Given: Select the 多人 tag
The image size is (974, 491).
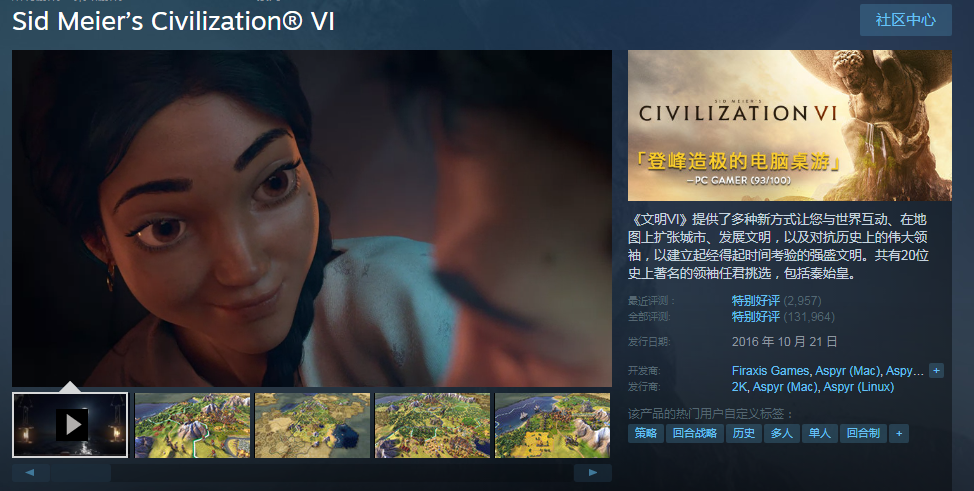Looking at the screenshot, I should pyautogui.click(x=782, y=433).
